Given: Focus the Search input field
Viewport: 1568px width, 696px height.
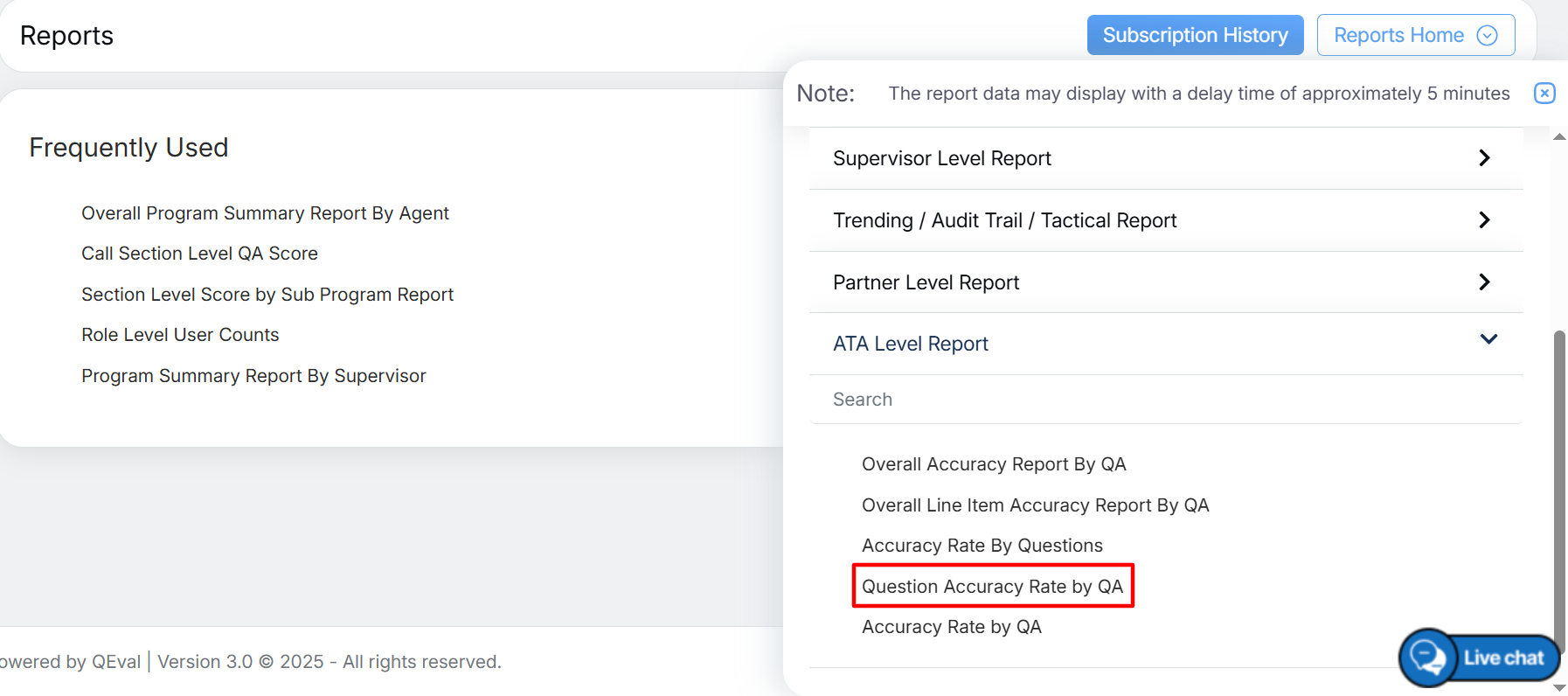Looking at the screenshot, I should coord(1165,400).
